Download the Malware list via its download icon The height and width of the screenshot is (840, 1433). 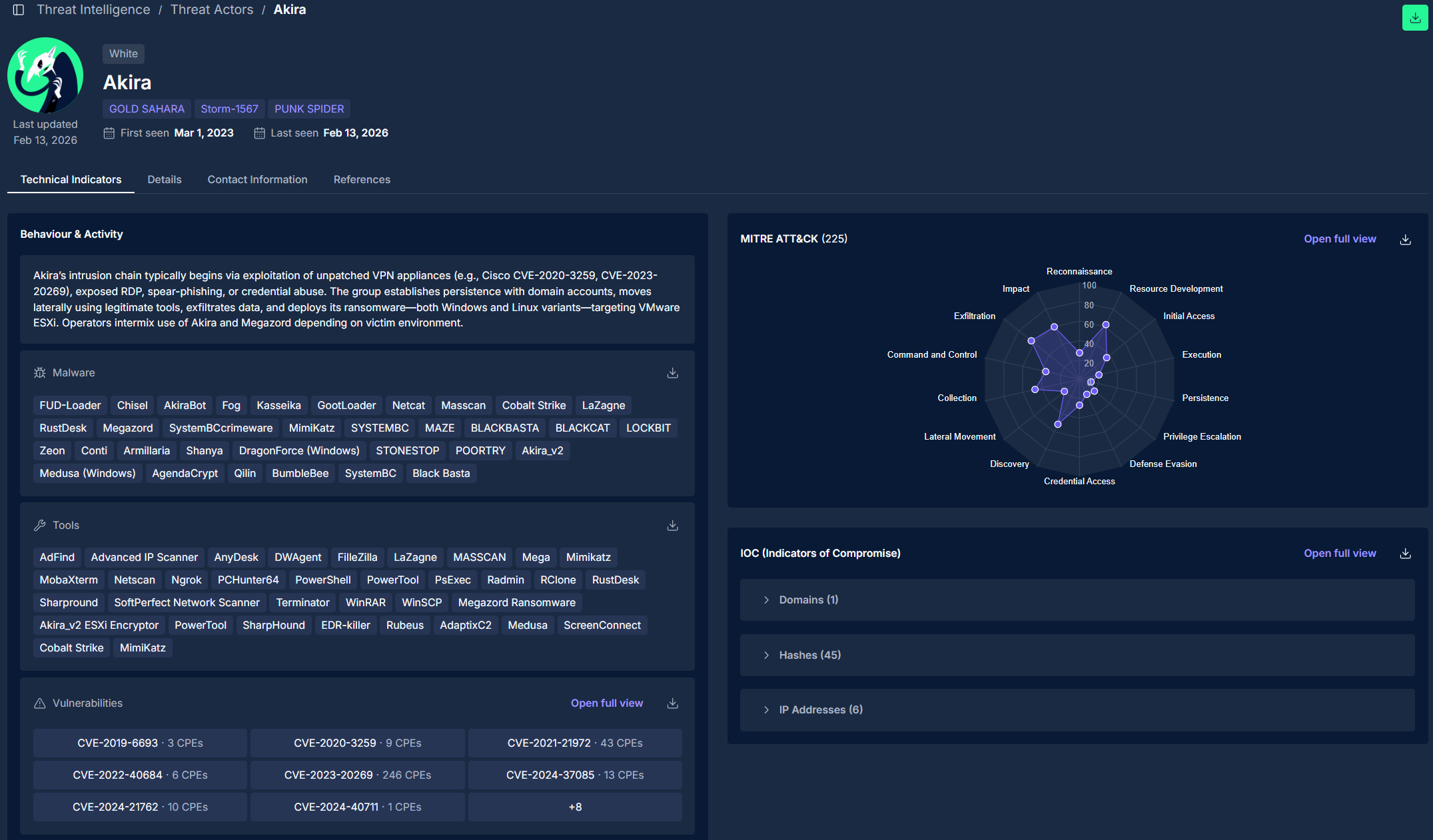(x=672, y=373)
